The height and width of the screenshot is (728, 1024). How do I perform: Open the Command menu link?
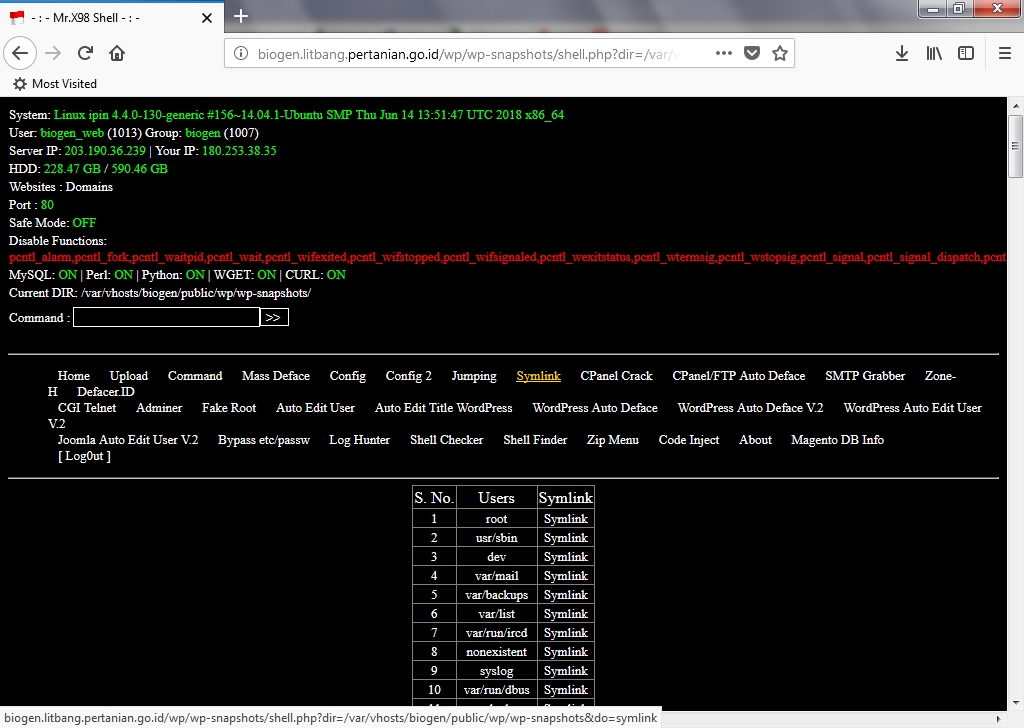[195, 376]
